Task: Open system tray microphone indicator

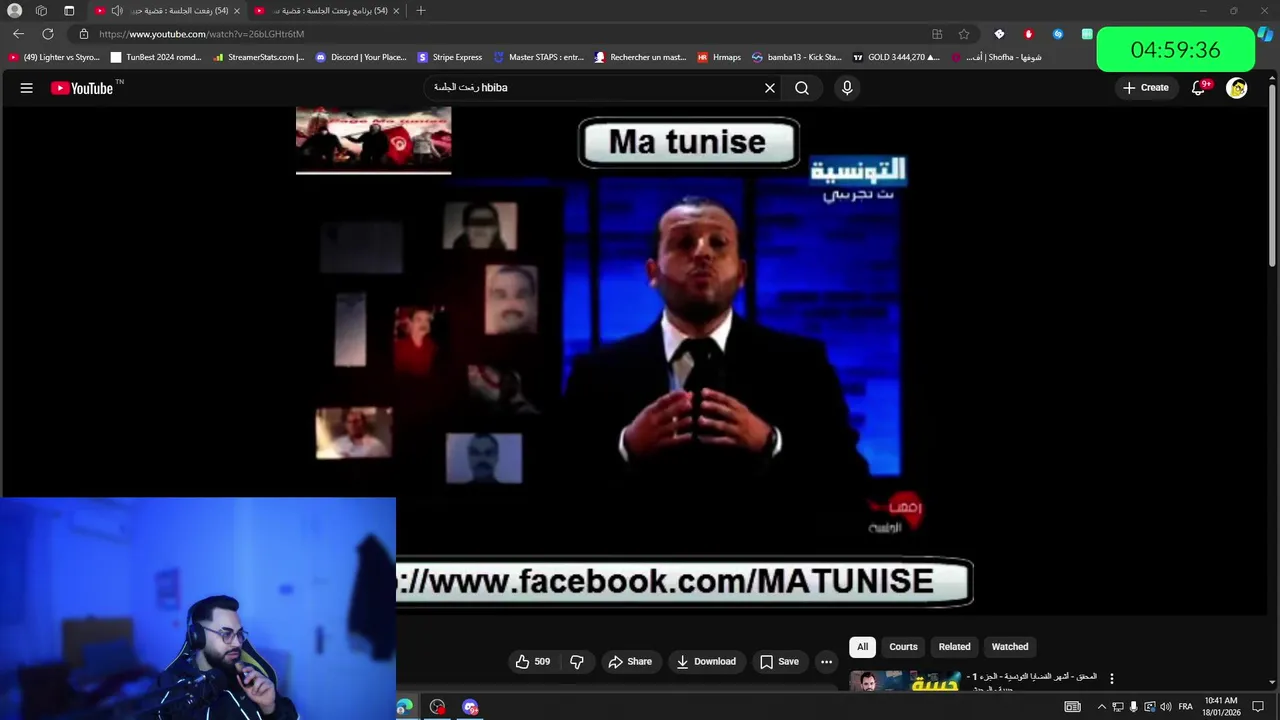Action: [x=1134, y=707]
